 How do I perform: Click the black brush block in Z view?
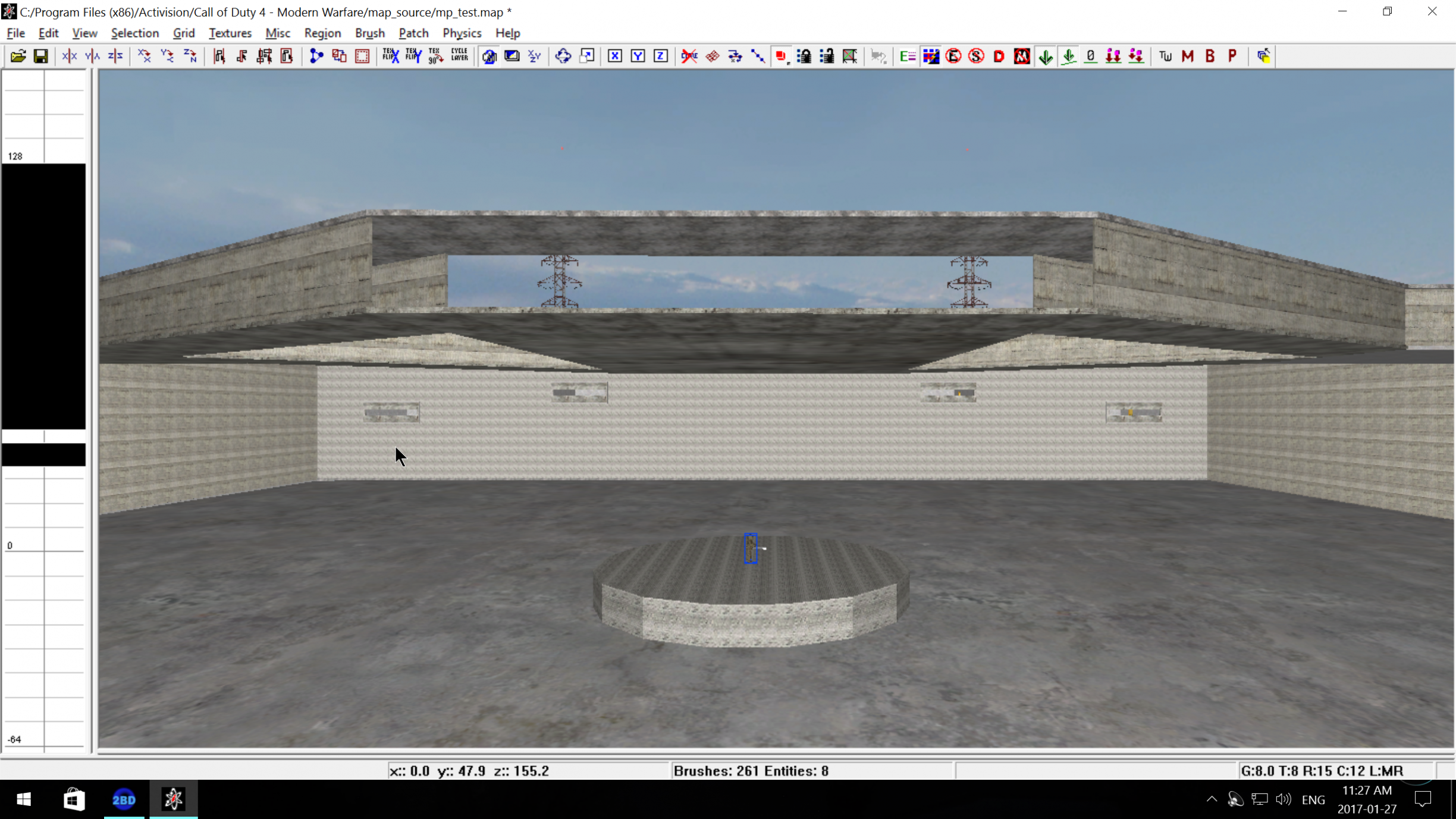(x=43, y=296)
